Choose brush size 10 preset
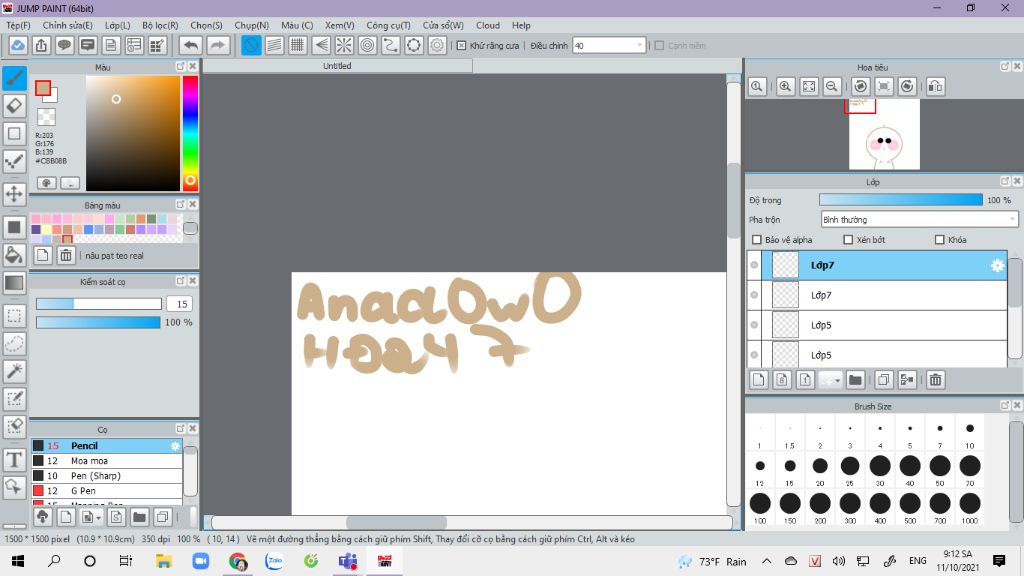1024x576 pixels. pyautogui.click(x=970, y=434)
